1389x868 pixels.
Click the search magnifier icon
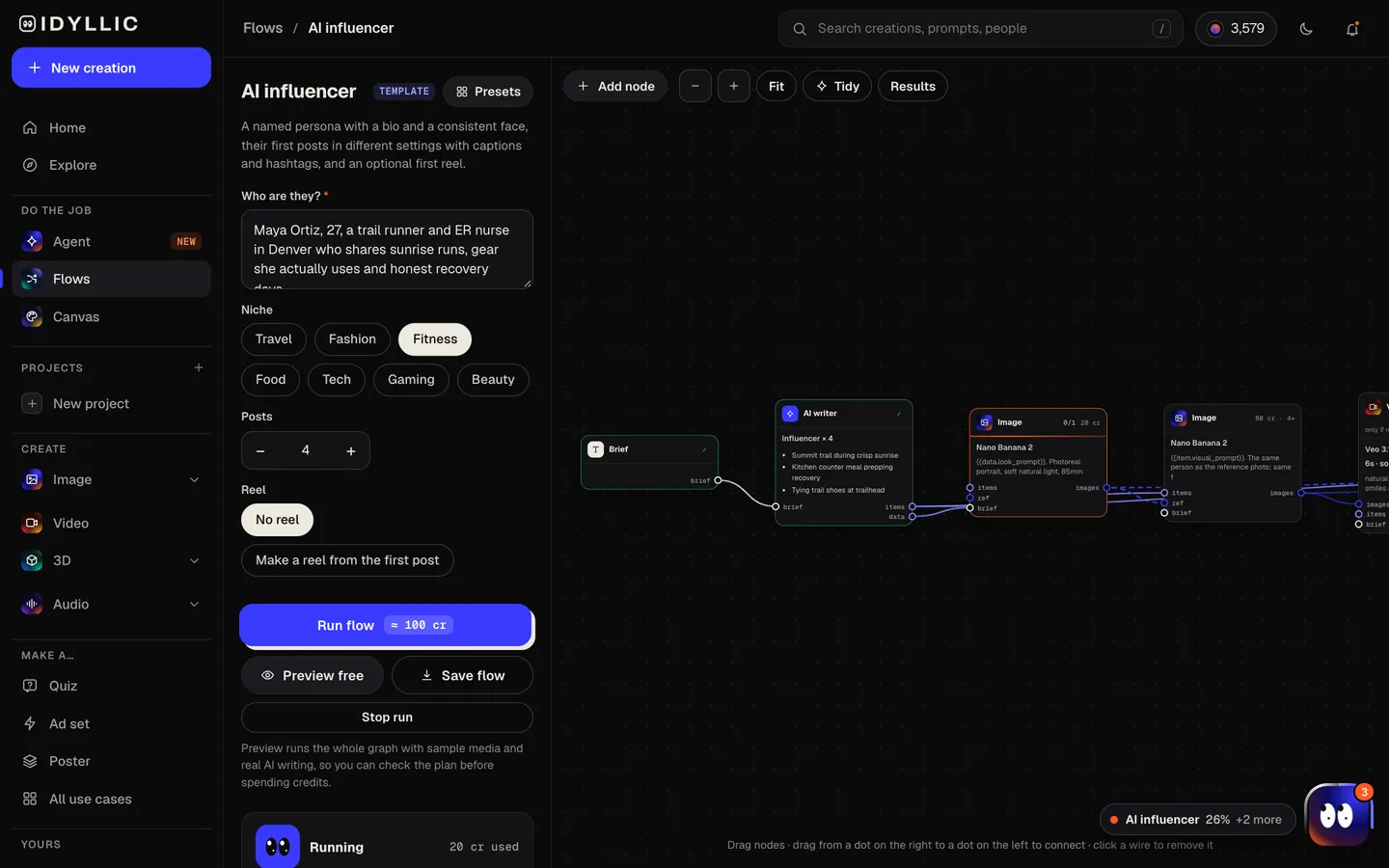tap(800, 29)
